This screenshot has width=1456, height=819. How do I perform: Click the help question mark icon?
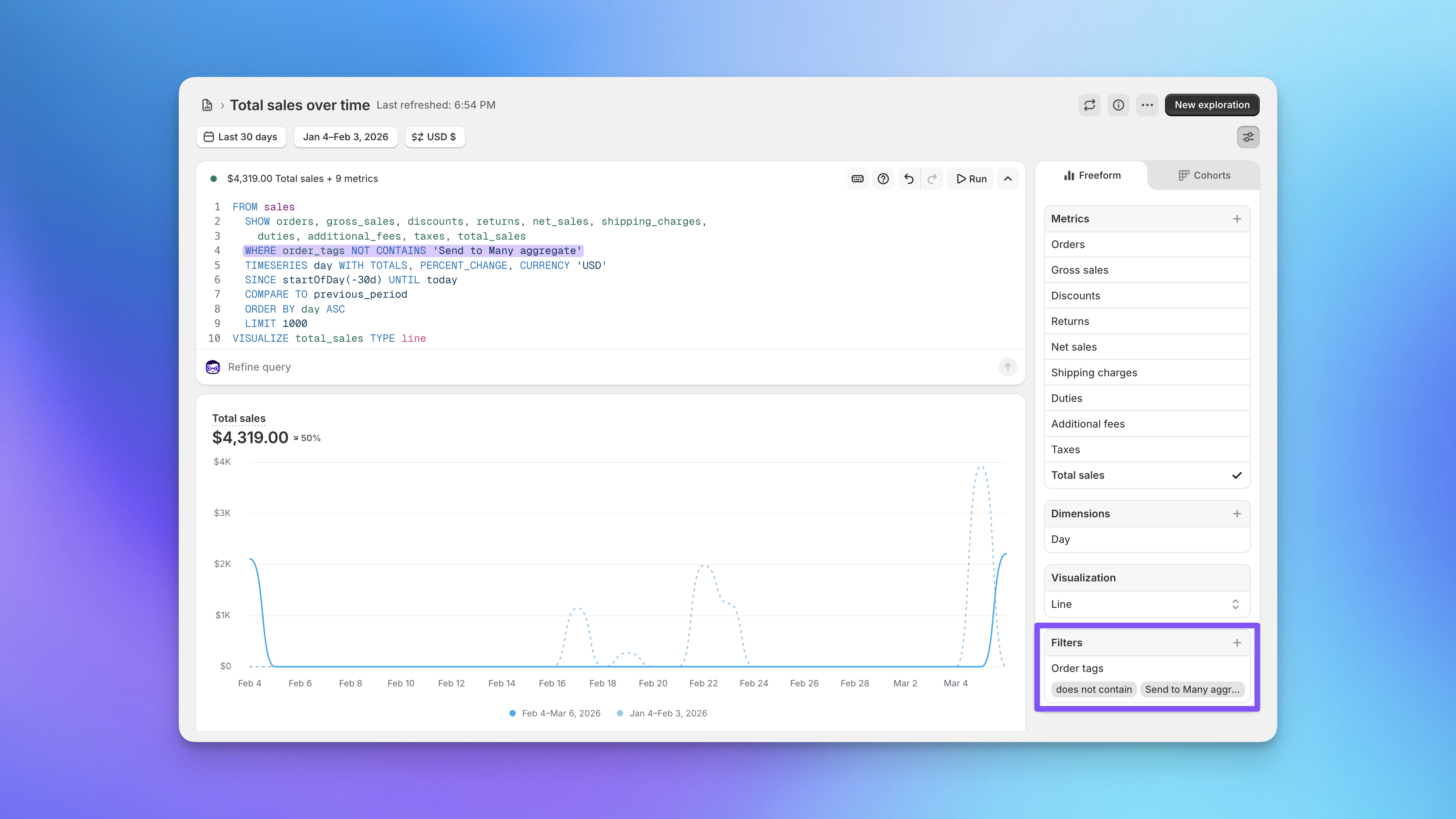pyautogui.click(x=883, y=178)
